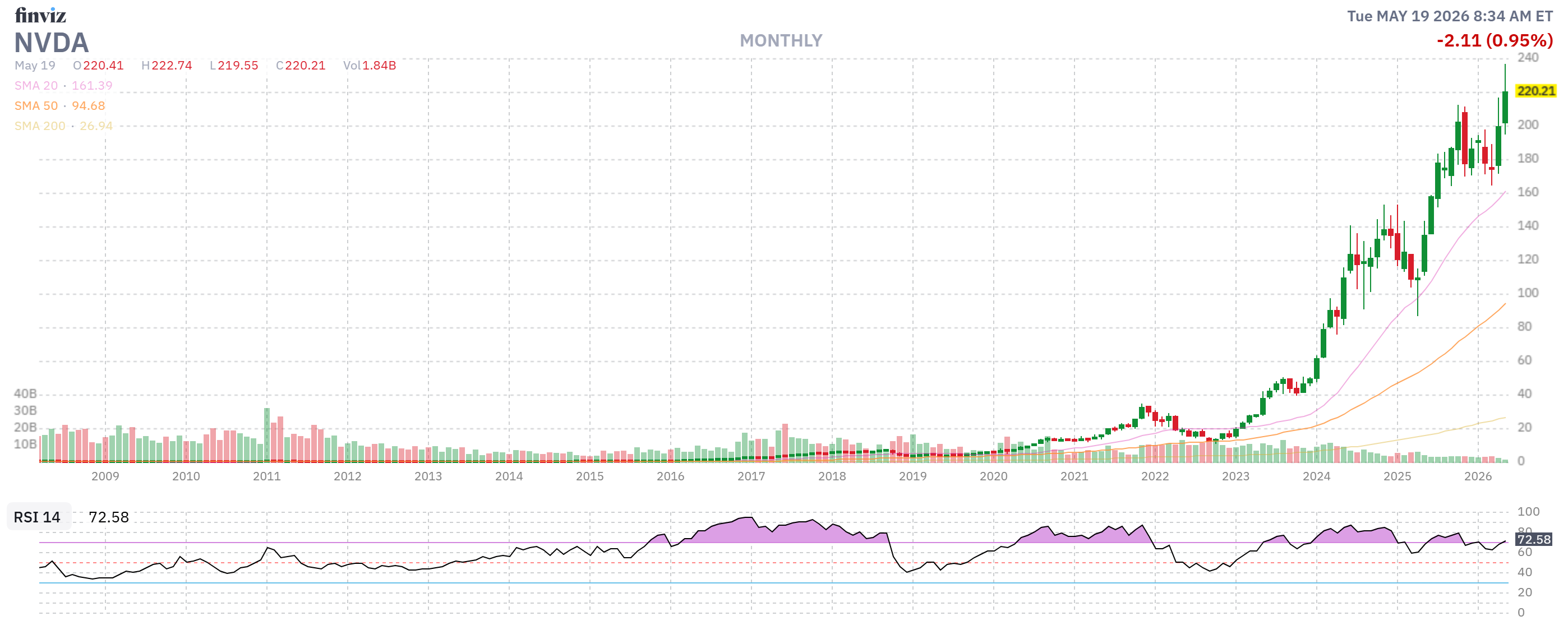1568x630 pixels.
Task: Click the NVDA ticker symbol
Action: (x=52, y=43)
